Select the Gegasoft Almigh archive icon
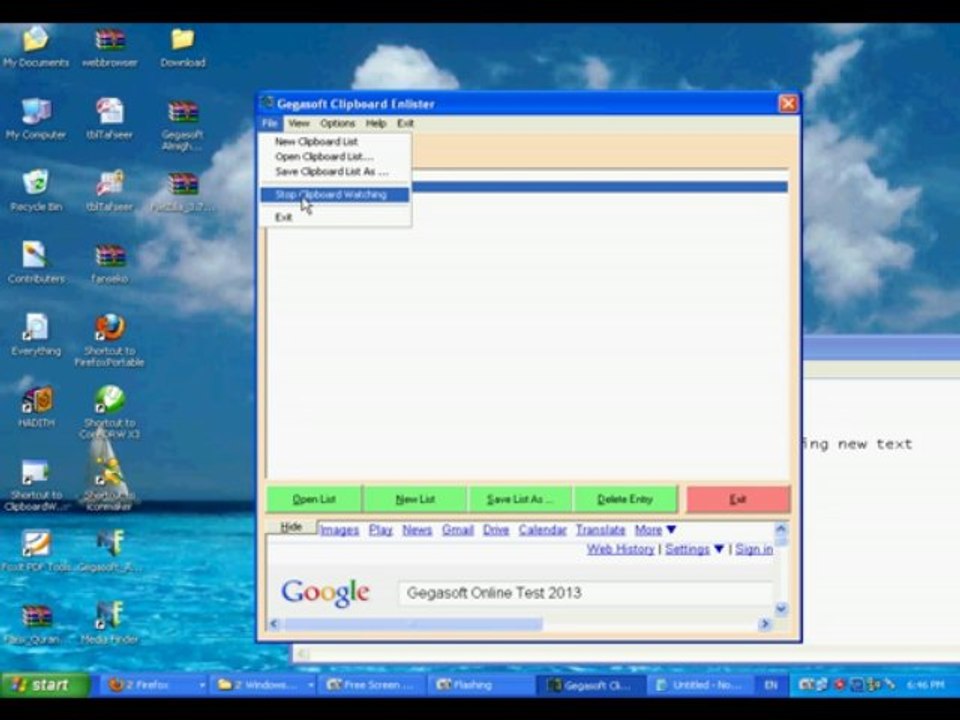This screenshot has width=960, height=720. (x=182, y=124)
